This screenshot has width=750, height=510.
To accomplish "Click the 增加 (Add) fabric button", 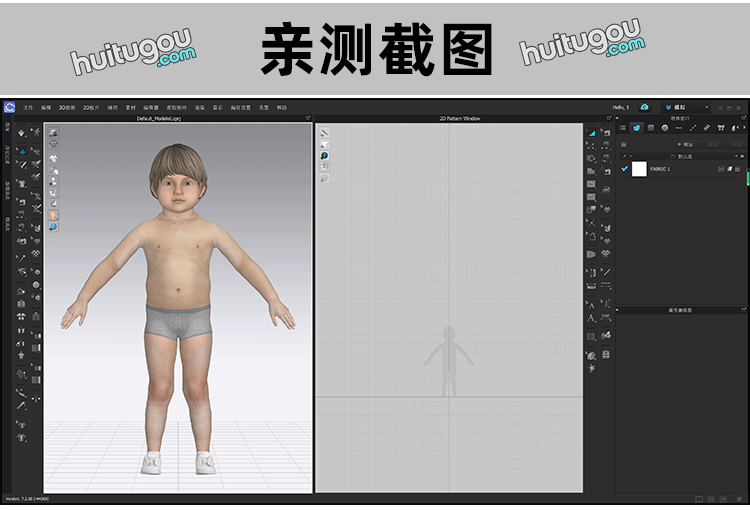I will [685, 144].
